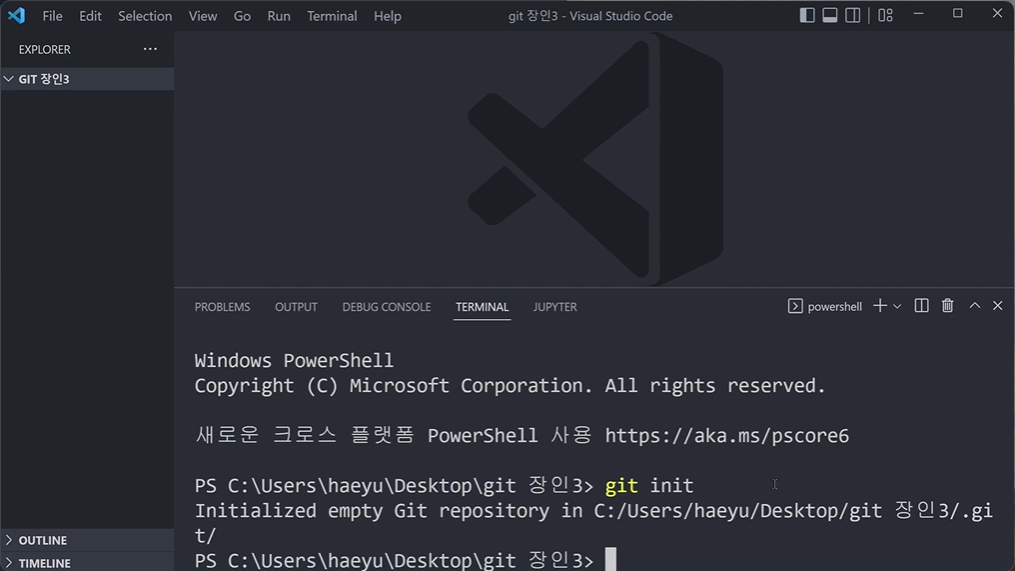Toggle secondary side bar layout icon
1015x571 pixels.
click(853, 15)
